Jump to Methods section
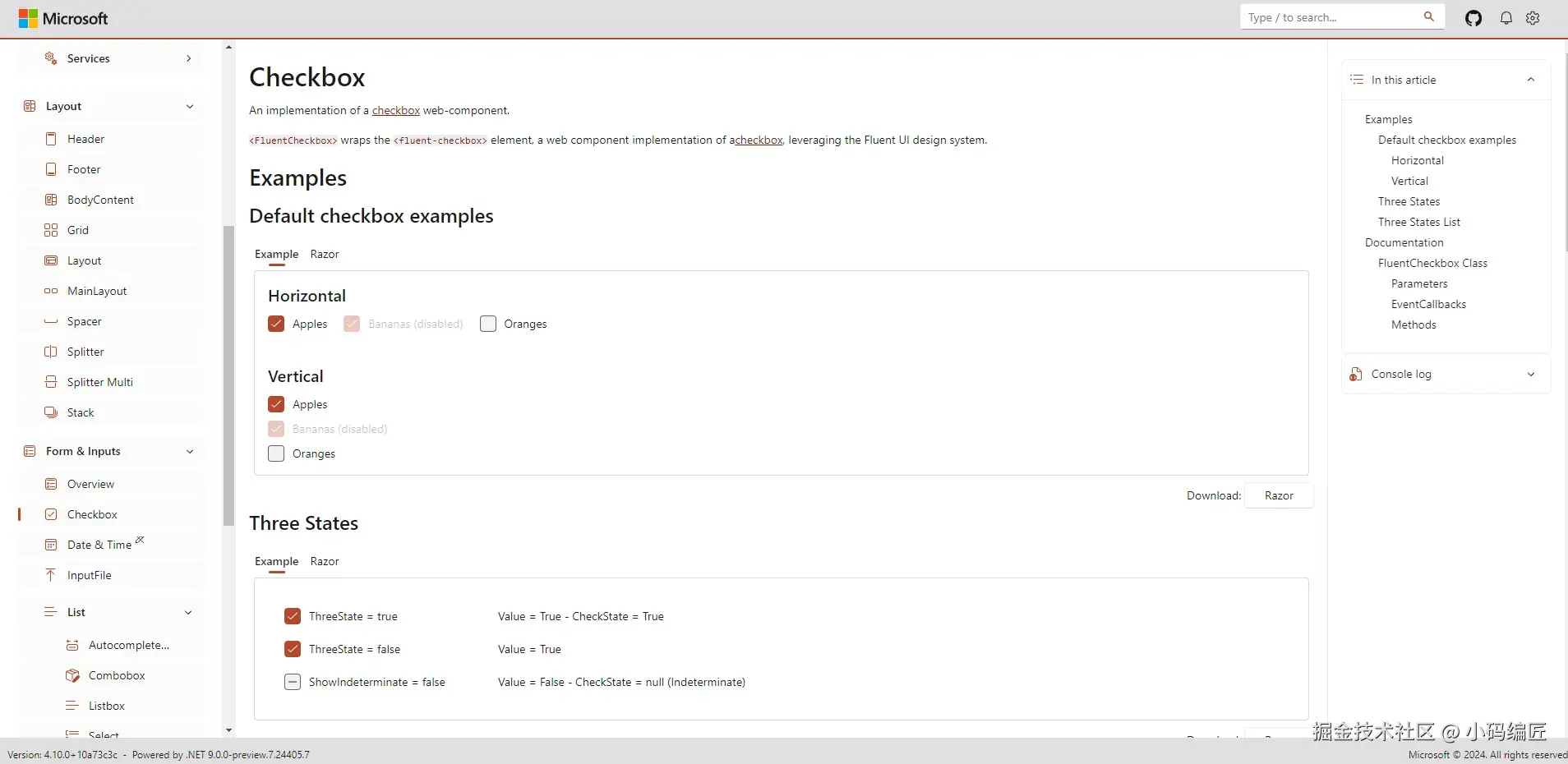1568x764 pixels. click(1414, 324)
